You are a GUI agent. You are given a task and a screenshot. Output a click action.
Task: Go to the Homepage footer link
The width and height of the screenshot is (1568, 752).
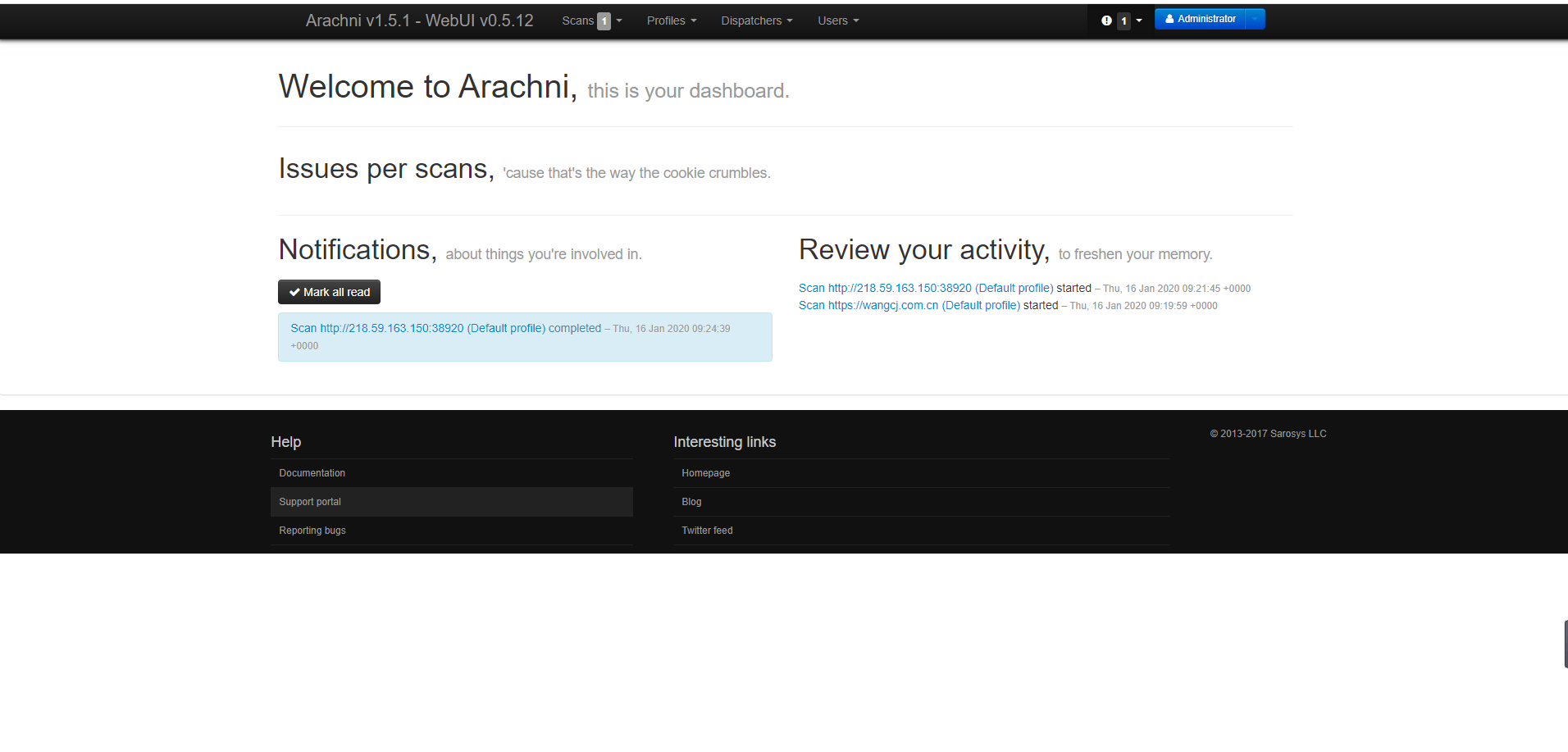705,473
